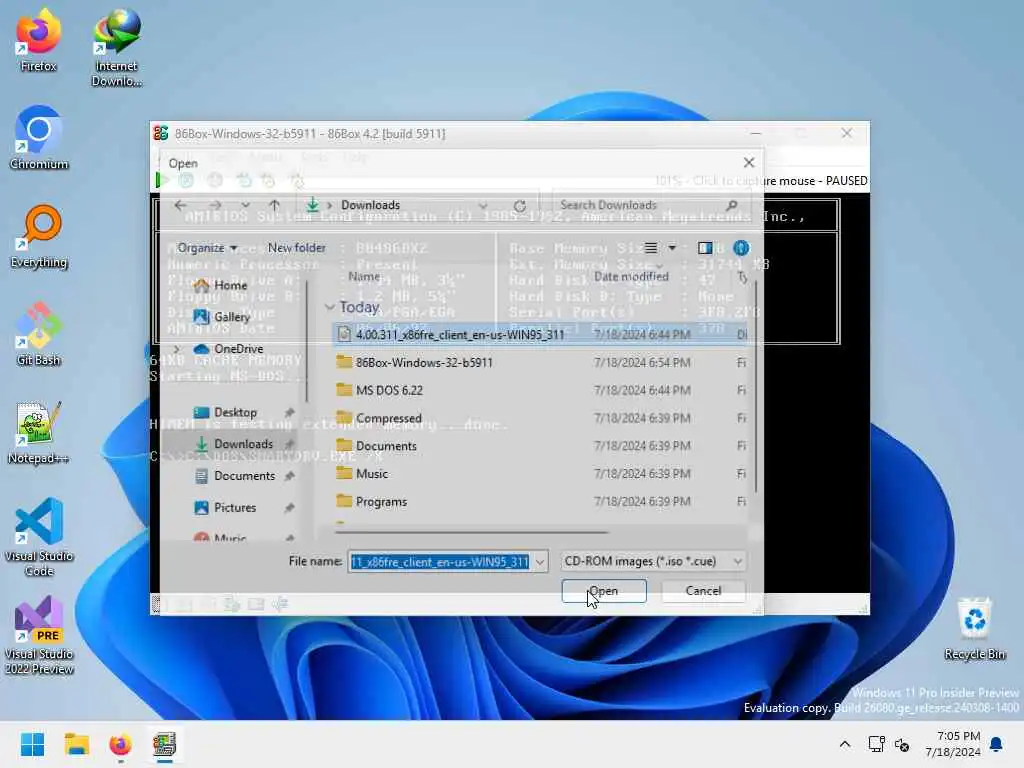Select Downloads in quick access
This screenshot has width=1024, height=768.
(243, 444)
